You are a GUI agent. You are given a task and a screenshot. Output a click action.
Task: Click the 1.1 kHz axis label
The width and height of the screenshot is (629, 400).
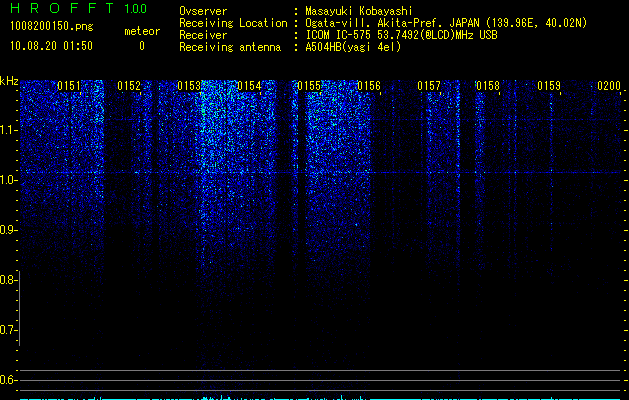point(8,130)
